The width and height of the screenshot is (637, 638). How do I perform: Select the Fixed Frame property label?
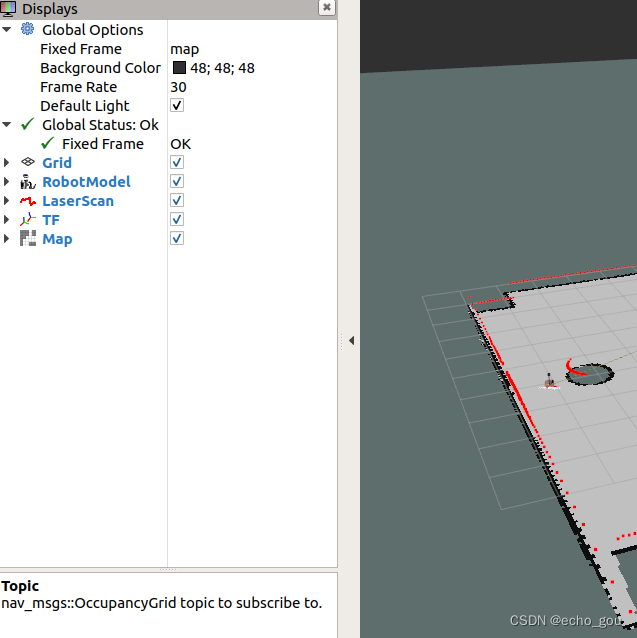pos(81,49)
